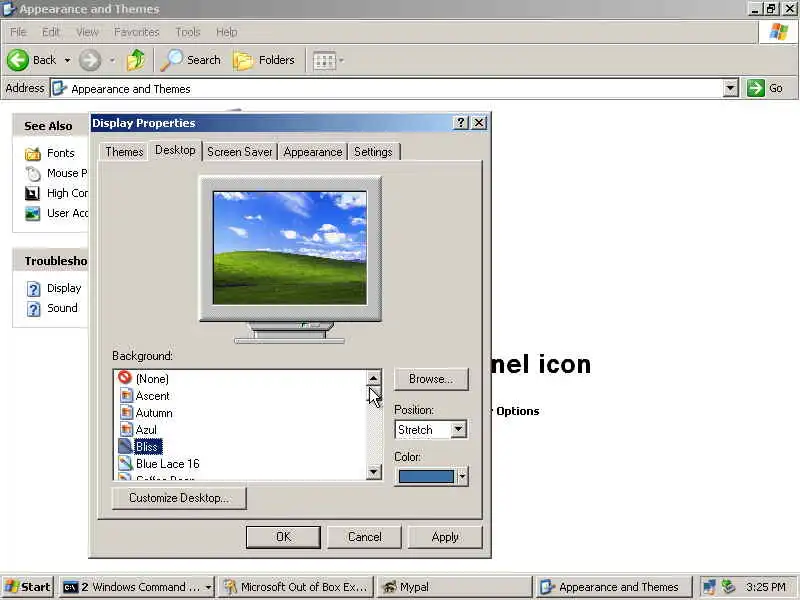
Task: Open the Address bar dropdown list
Action: [731, 88]
